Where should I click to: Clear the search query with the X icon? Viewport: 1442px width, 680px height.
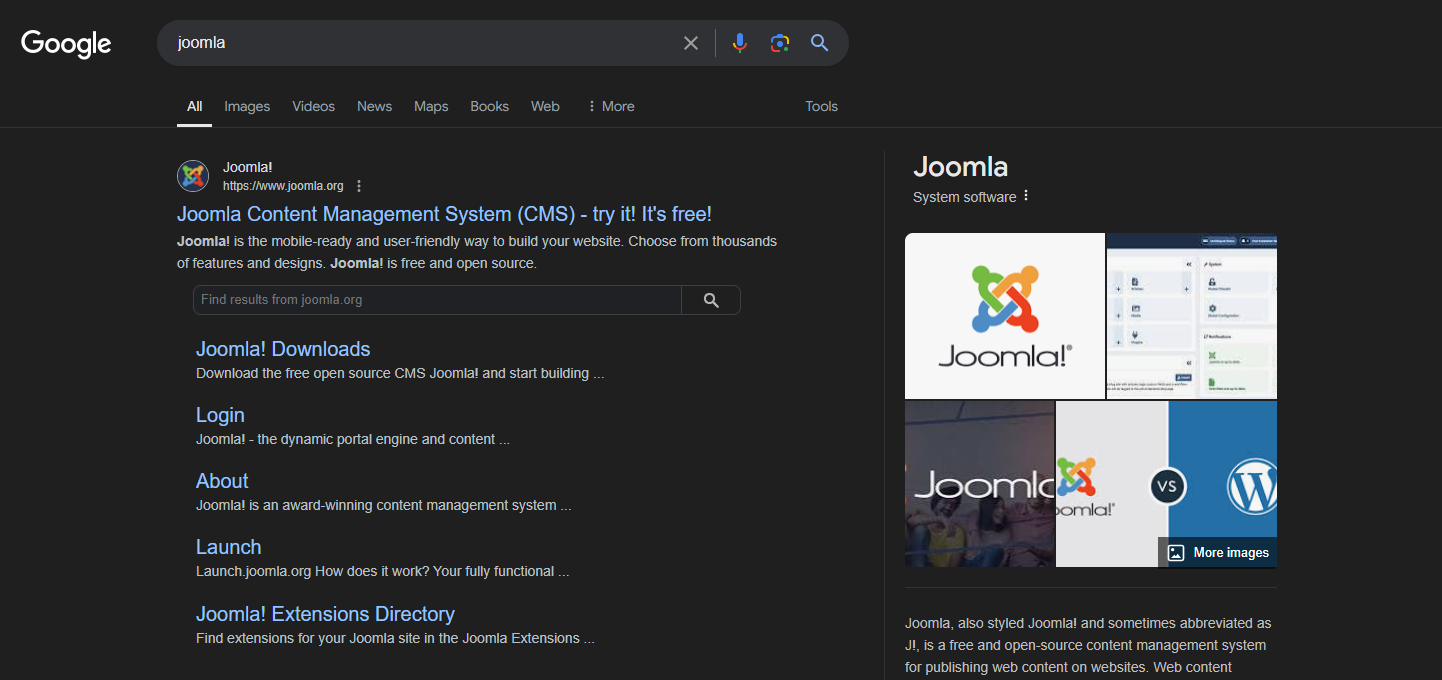coord(691,43)
